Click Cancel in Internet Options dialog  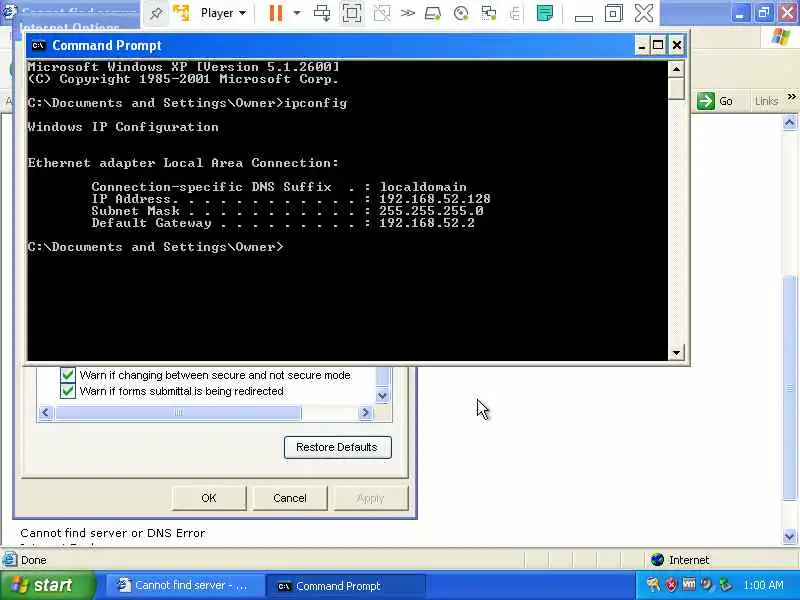290,498
